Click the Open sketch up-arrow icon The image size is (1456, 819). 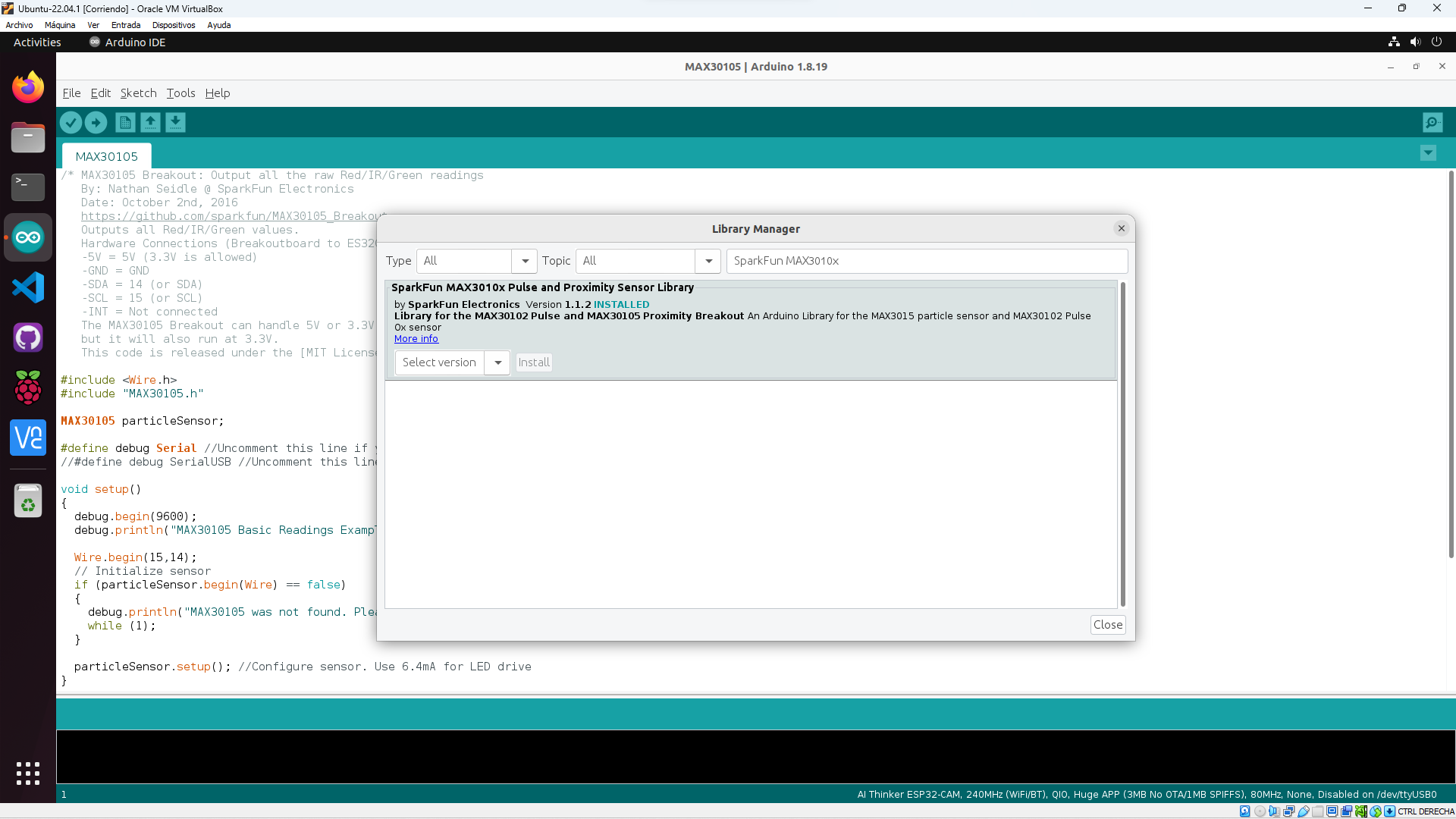(x=150, y=122)
